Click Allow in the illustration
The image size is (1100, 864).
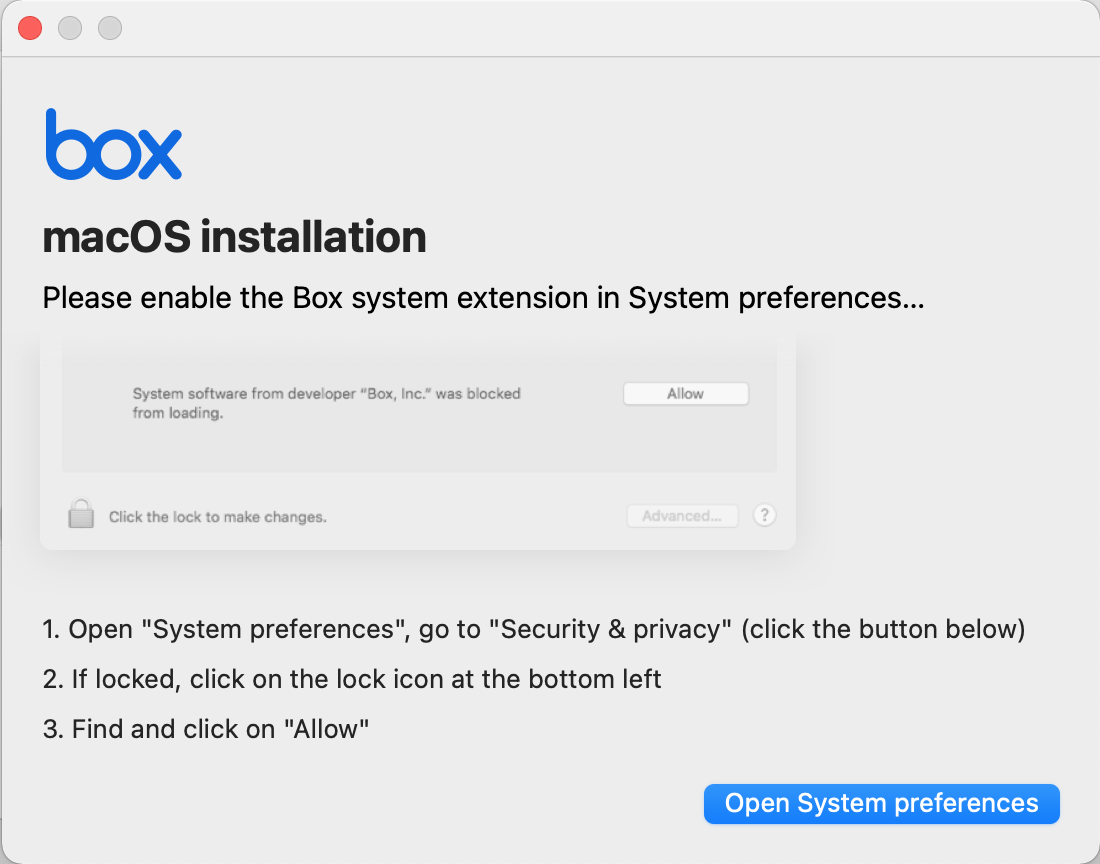685,393
